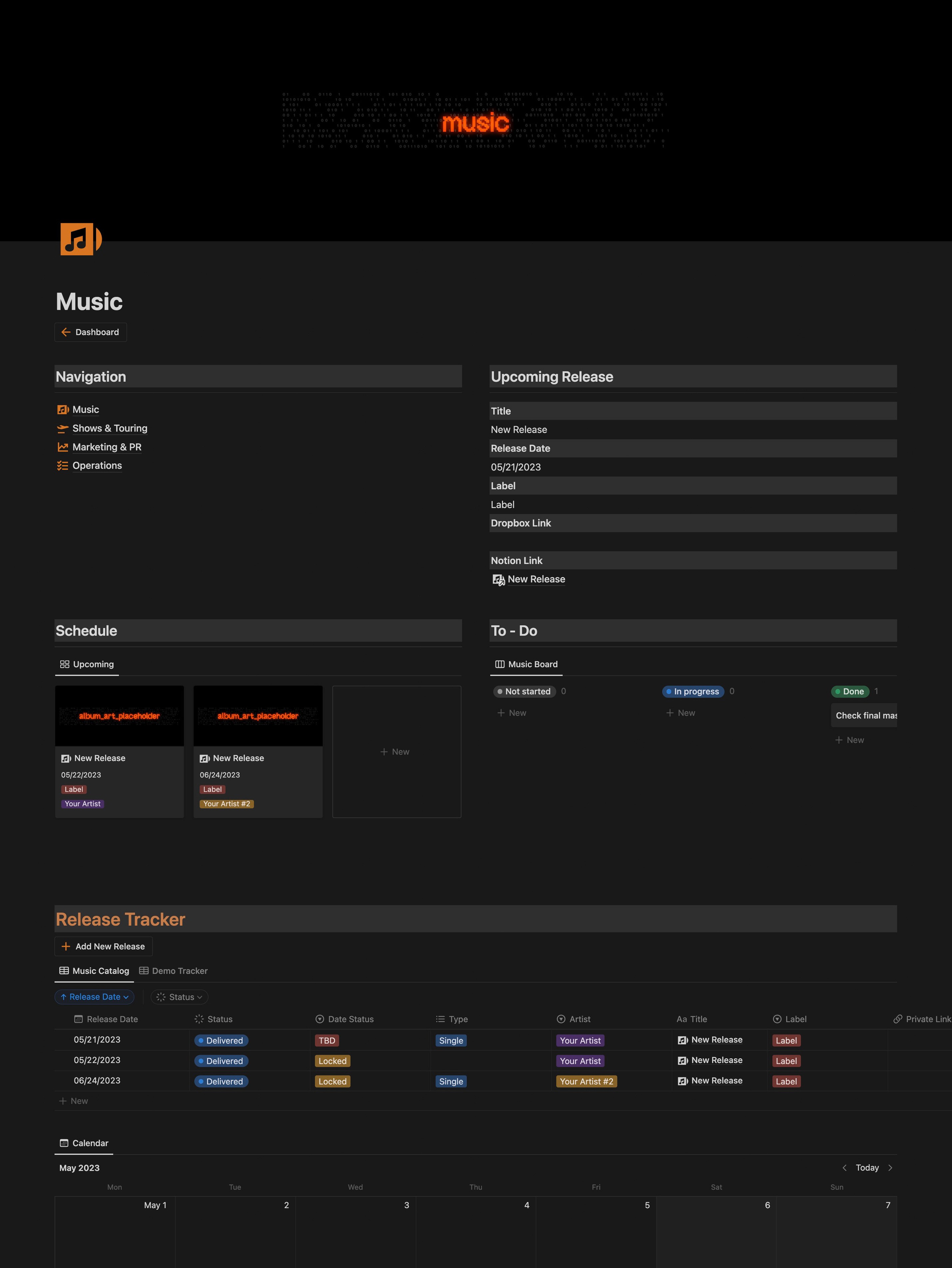Click the orange music note page icon

pos(80,239)
